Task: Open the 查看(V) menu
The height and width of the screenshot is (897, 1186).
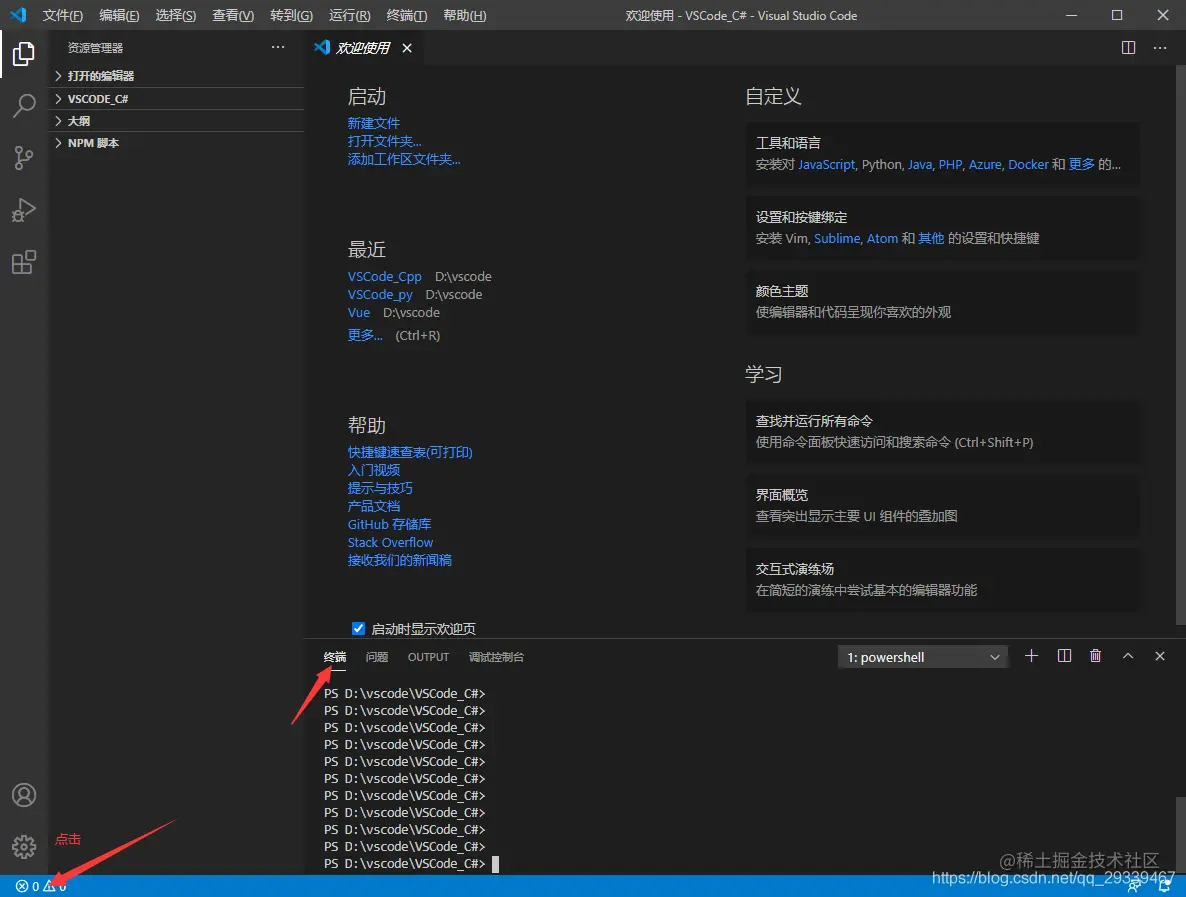Action: pyautogui.click(x=233, y=15)
